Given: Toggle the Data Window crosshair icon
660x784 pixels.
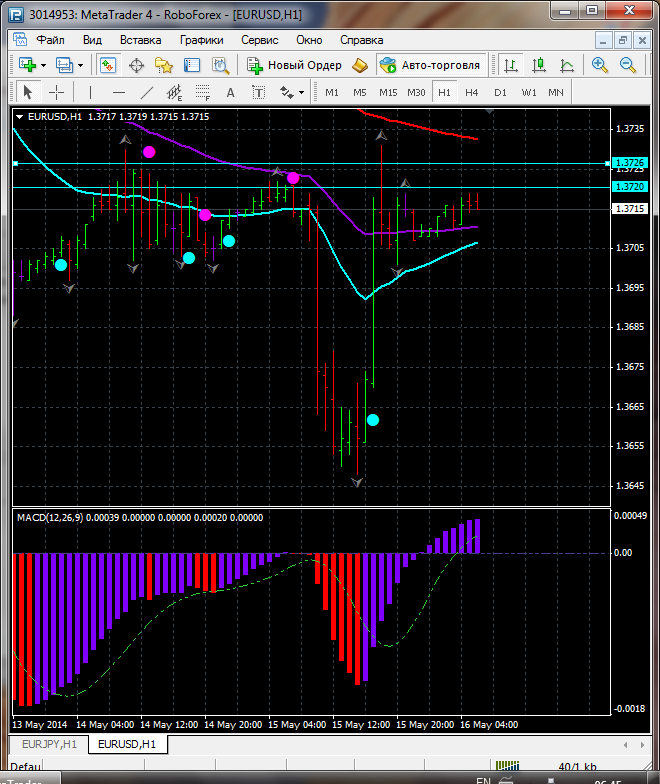Looking at the screenshot, I should coord(136,65).
